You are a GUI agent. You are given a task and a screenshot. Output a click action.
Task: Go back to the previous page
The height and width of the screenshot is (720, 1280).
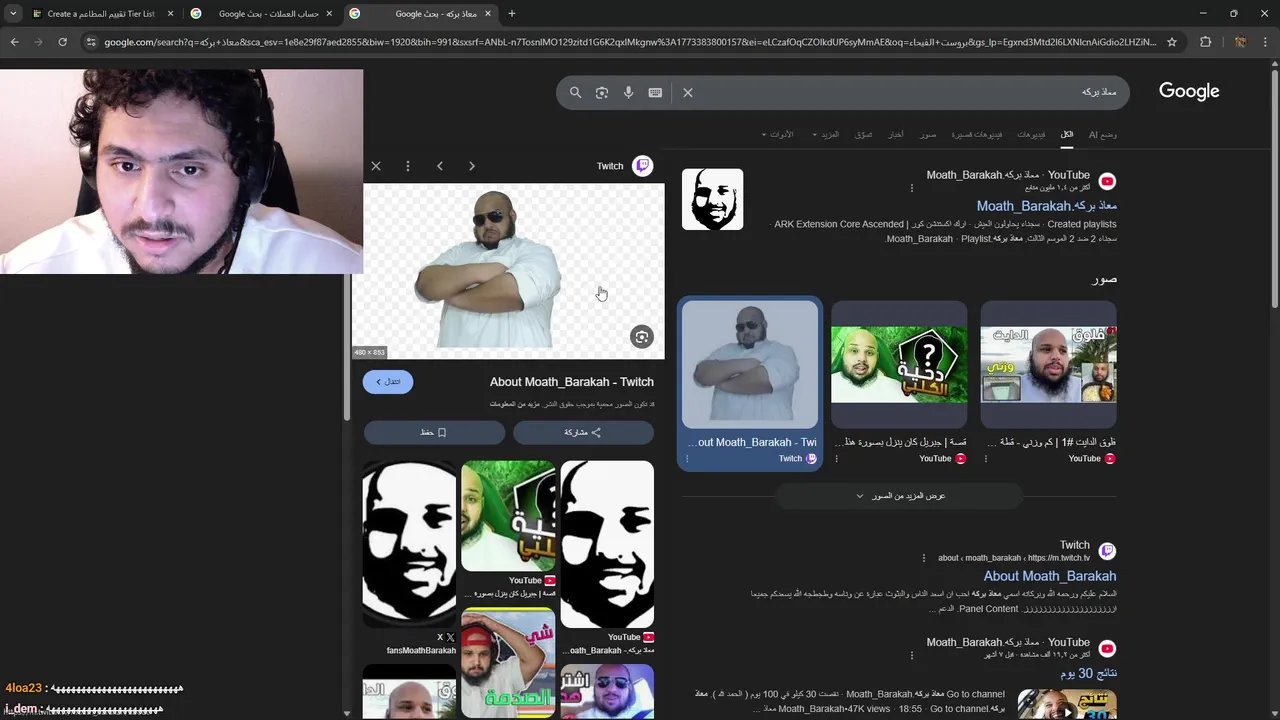14,42
